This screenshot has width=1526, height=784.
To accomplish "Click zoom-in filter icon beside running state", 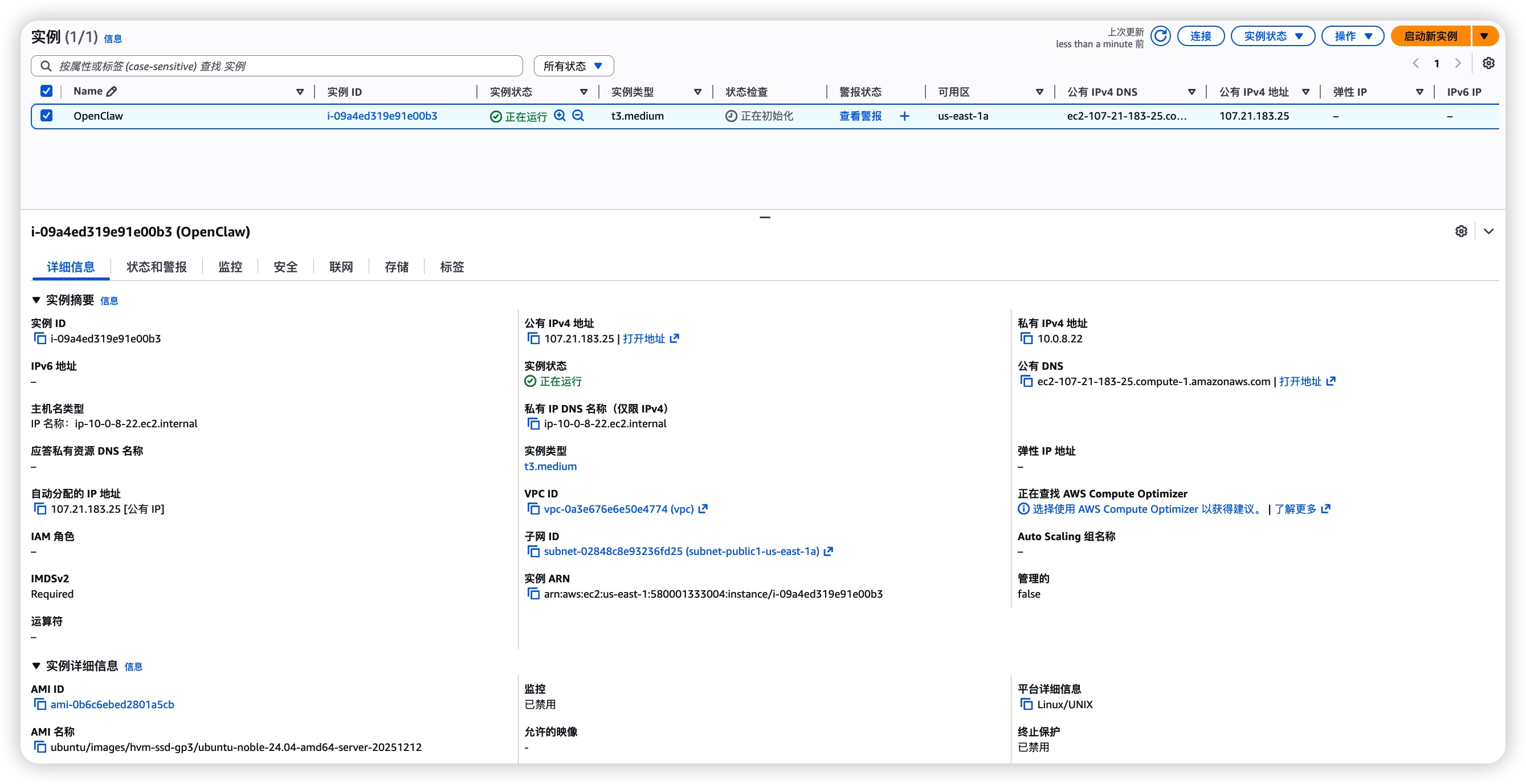I will [x=559, y=116].
